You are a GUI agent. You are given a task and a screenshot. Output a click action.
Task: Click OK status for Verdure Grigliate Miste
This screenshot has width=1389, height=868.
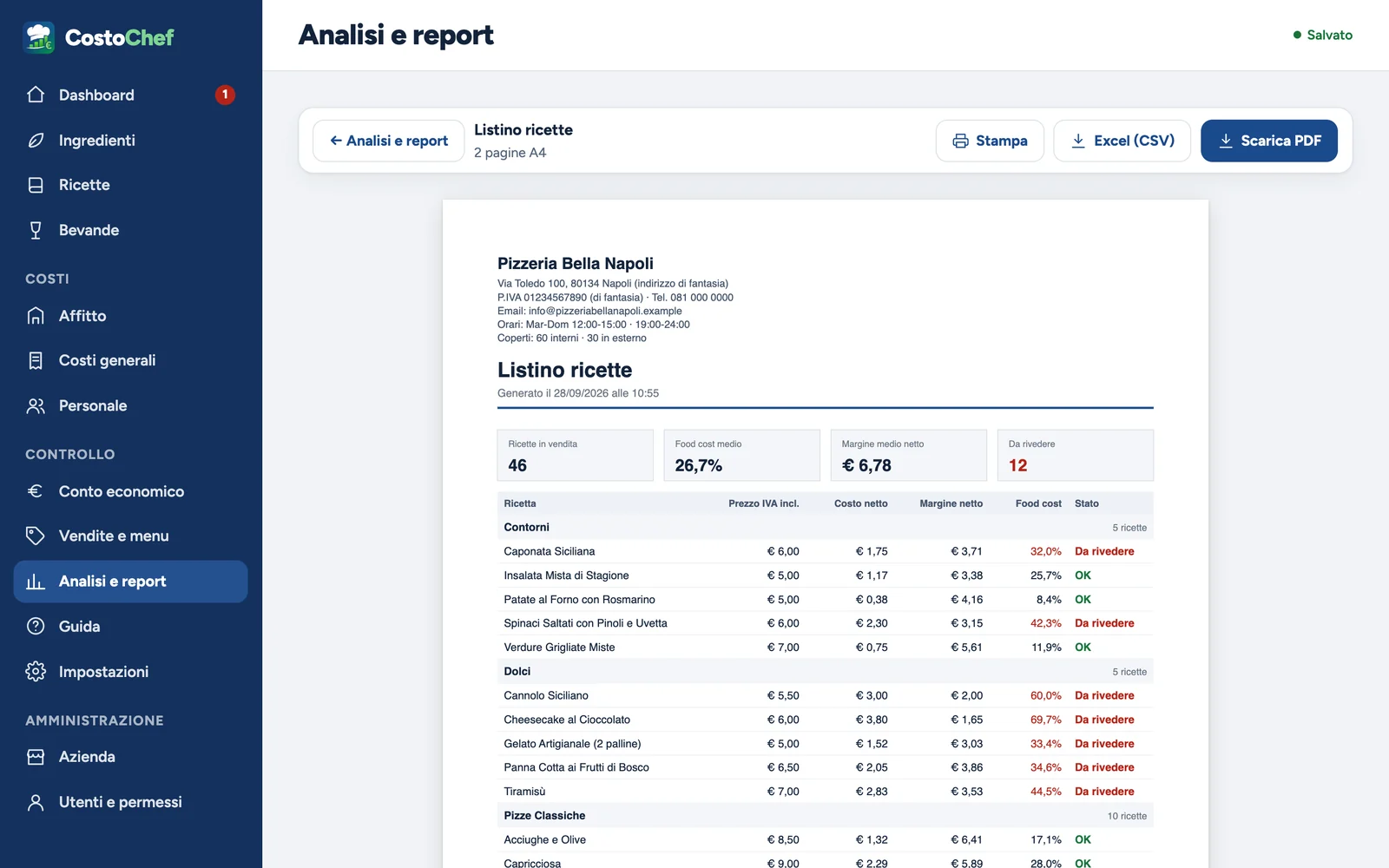(1083, 648)
